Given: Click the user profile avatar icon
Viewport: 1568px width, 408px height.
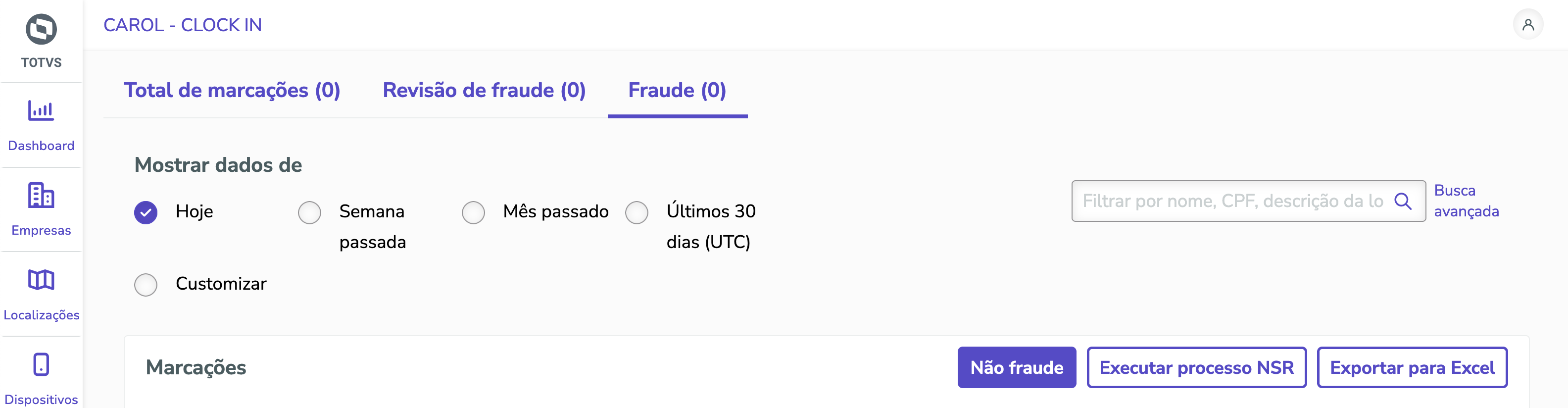Looking at the screenshot, I should click(1528, 25).
